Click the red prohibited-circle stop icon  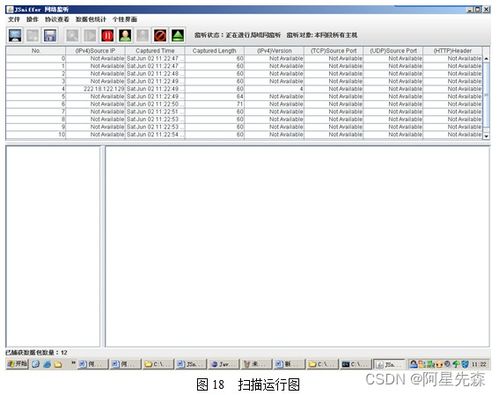click(160, 35)
